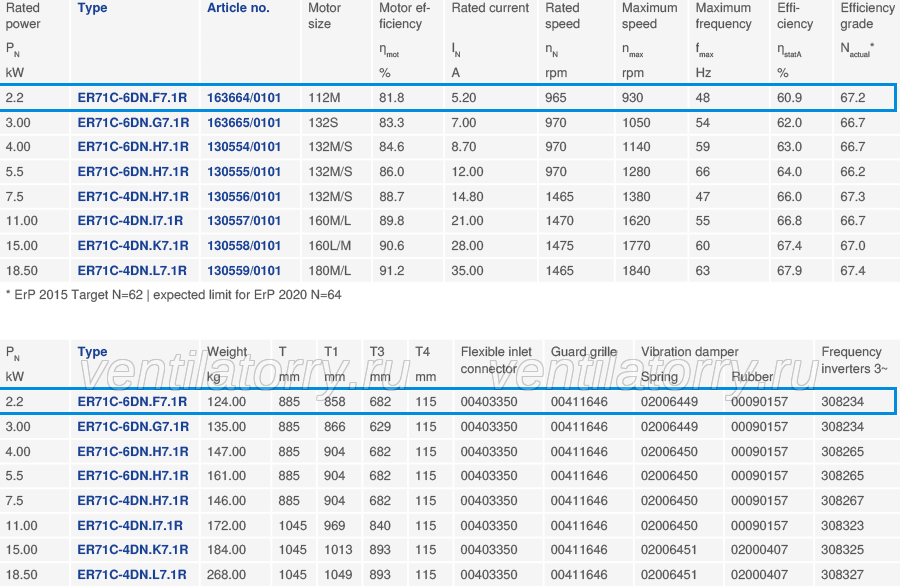Open ER71C-4DN.H7.1R type link in the 146.00 kg row
900x588 pixels.
click(133, 501)
